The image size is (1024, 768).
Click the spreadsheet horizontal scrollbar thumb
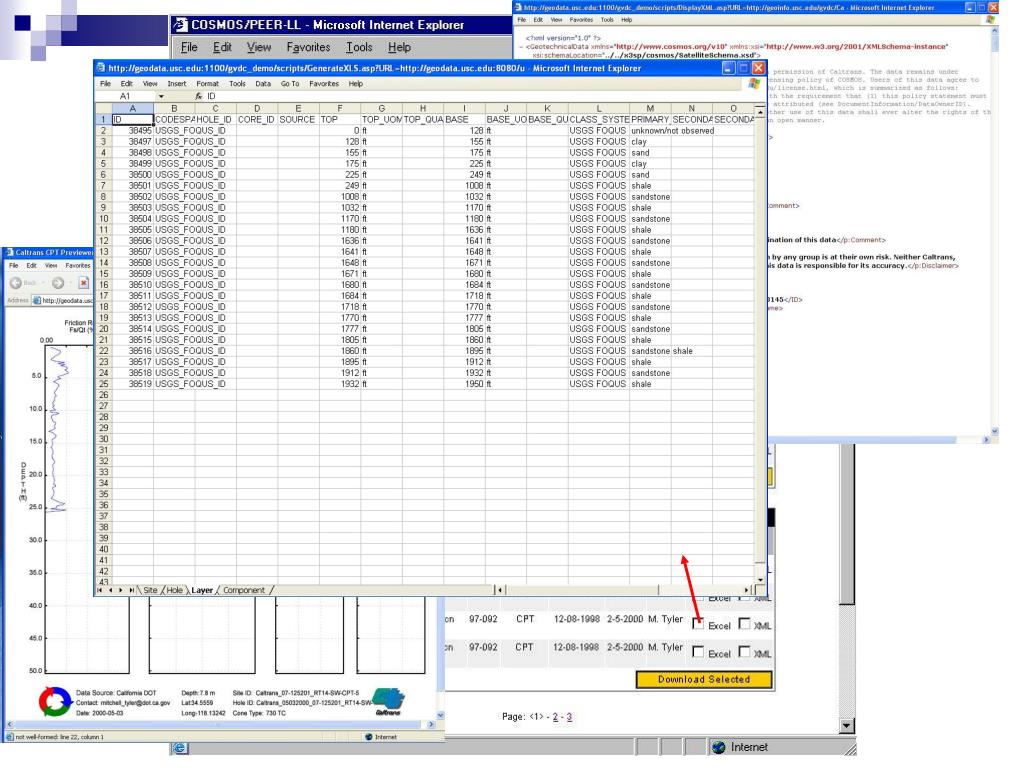(x=582, y=590)
